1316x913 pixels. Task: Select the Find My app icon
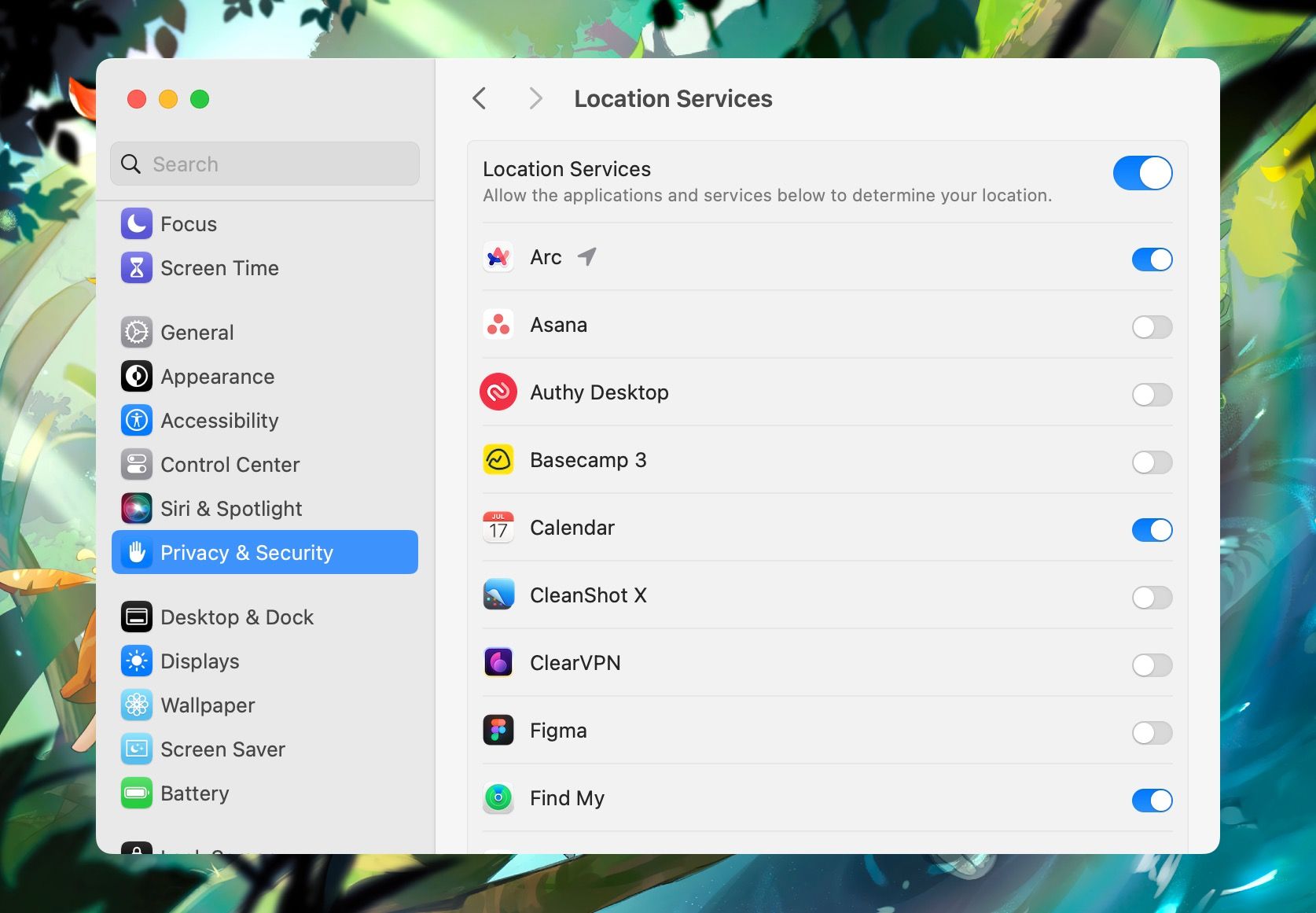coord(498,797)
